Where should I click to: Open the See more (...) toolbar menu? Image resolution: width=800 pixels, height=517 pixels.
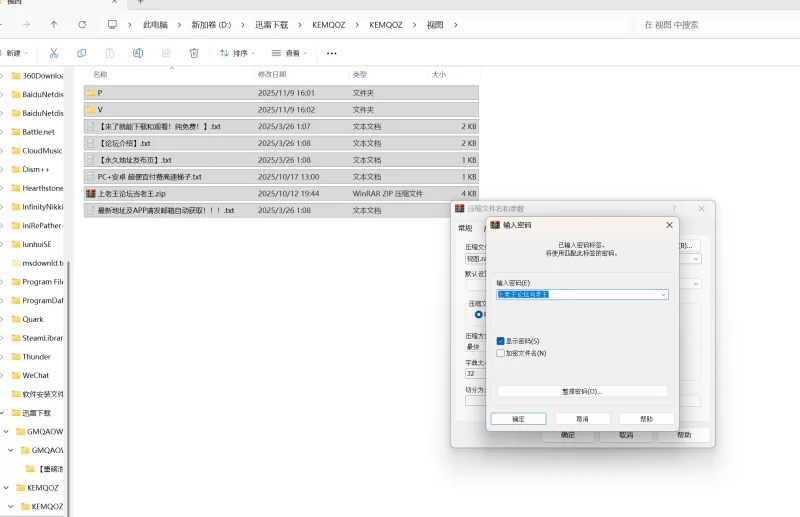(x=332, y=53)
